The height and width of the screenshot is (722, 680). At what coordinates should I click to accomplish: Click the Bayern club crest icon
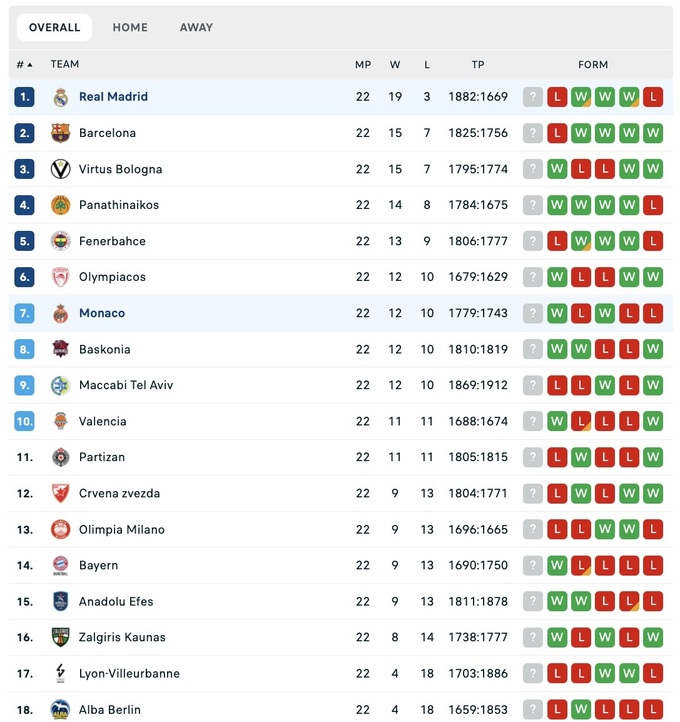point(61,565)
